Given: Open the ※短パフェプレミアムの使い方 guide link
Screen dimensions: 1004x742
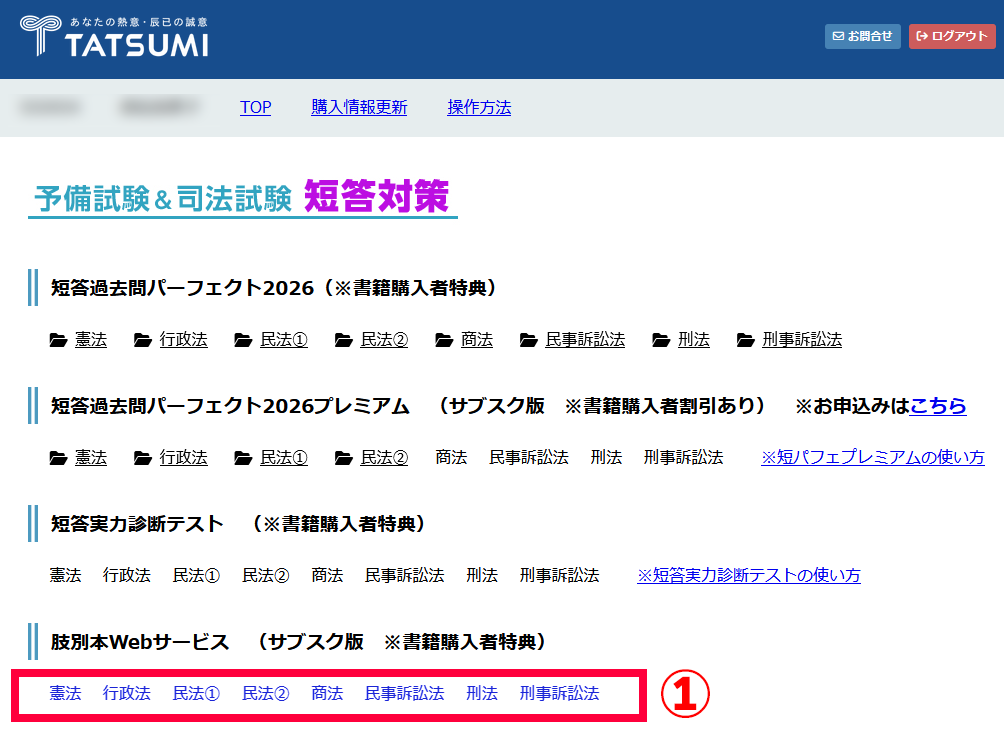Looking at the screenshot, I should [872, 457].
